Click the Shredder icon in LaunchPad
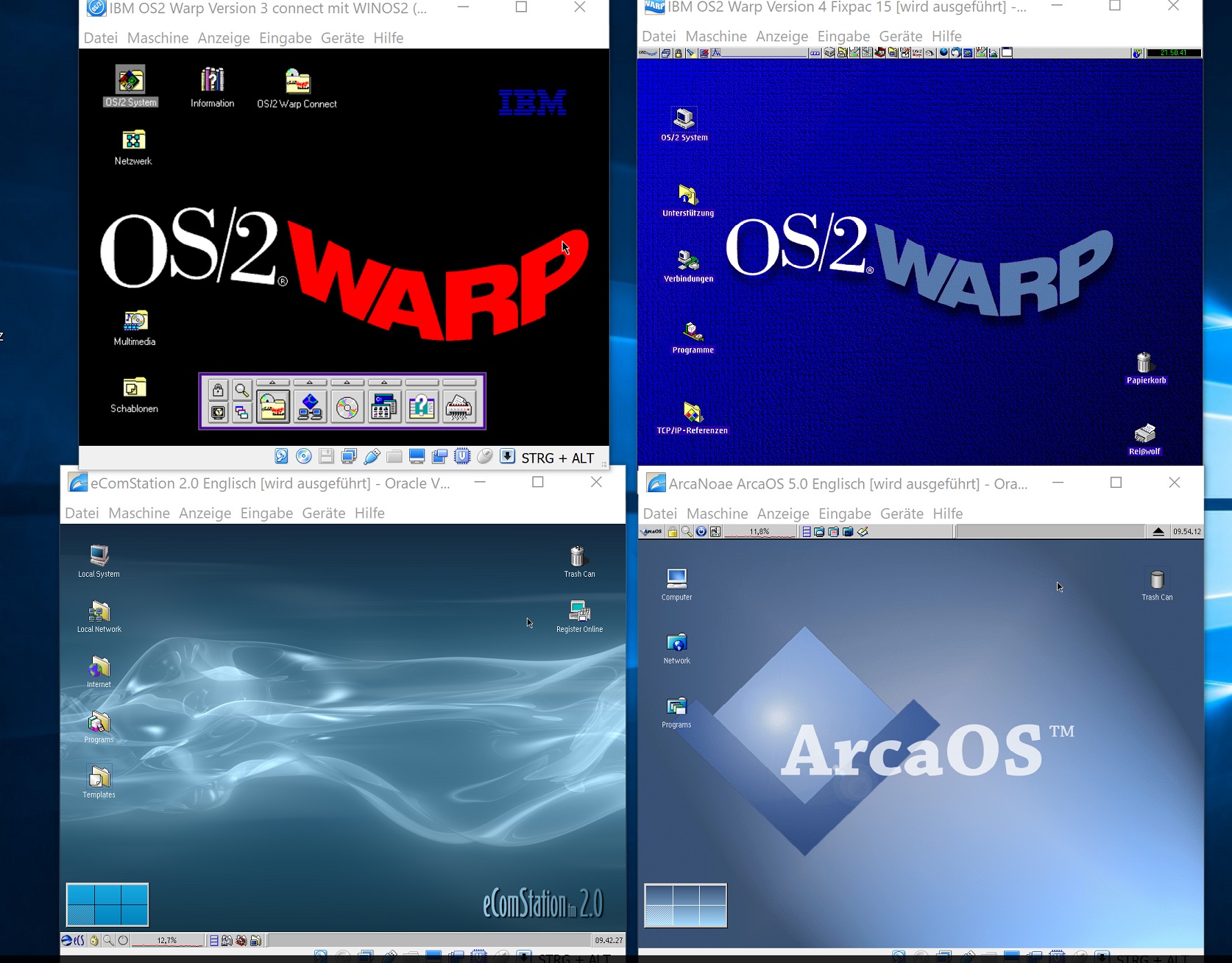The image size is (1232, 963). click(x=459, y=407)
